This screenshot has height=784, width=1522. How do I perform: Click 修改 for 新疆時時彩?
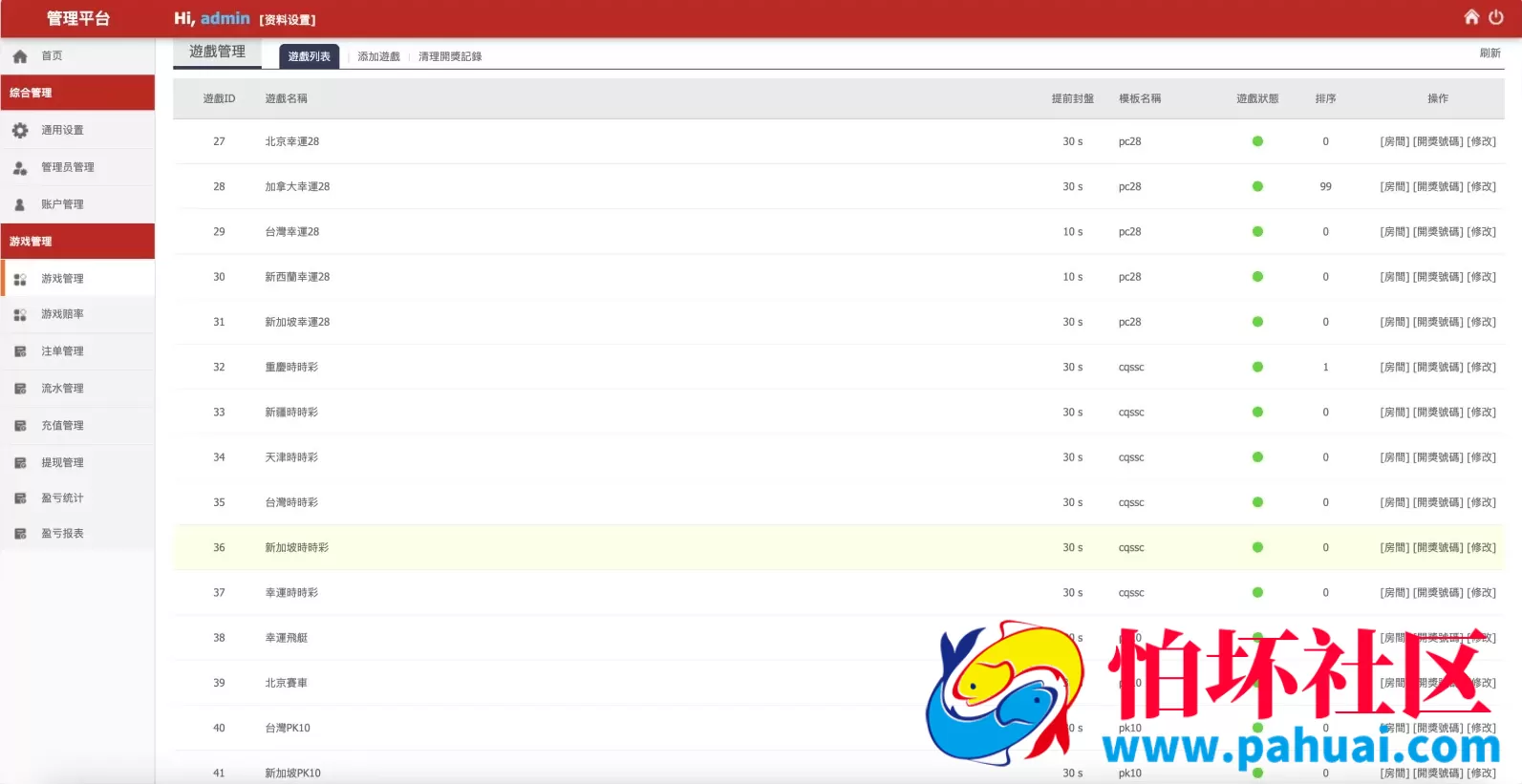tap(1482, 413)
